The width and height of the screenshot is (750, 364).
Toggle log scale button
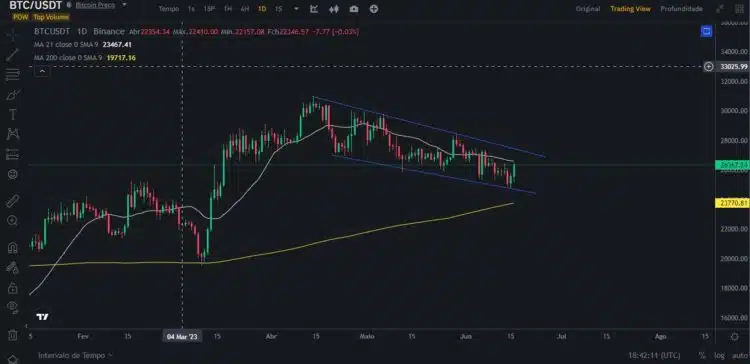coord(718,355)
